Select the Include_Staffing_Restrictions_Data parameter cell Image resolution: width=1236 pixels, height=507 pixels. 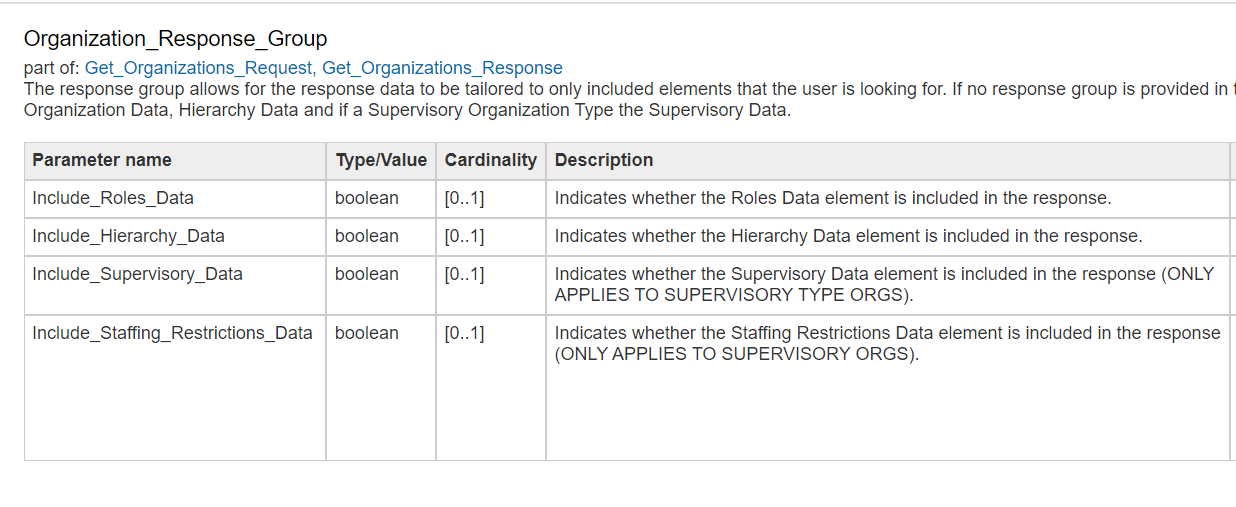coord(172,333)
